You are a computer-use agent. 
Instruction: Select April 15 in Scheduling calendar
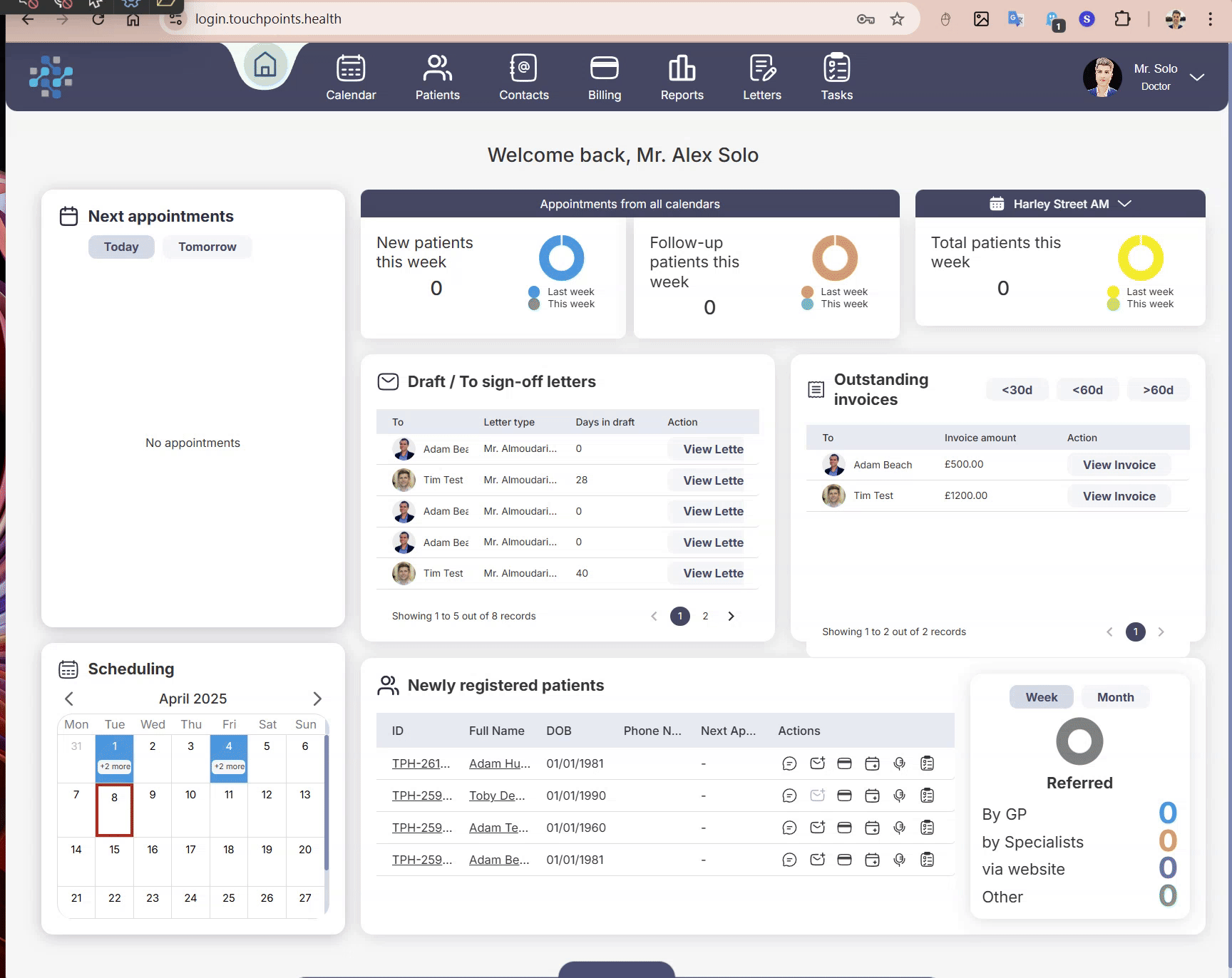[114, 850]
